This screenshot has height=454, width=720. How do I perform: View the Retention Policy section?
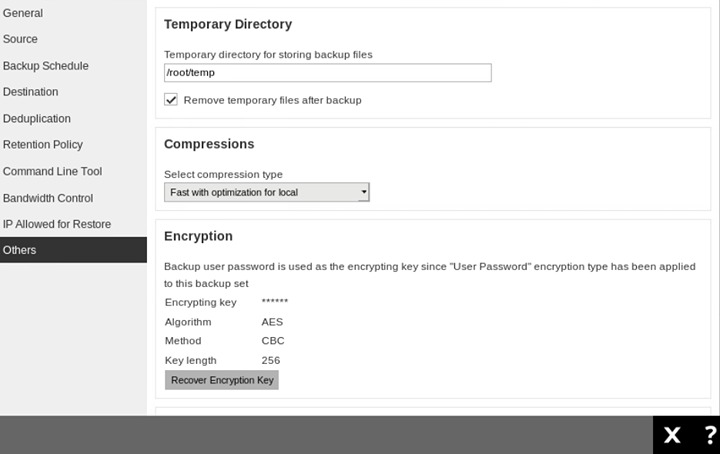tap(43, 145)
